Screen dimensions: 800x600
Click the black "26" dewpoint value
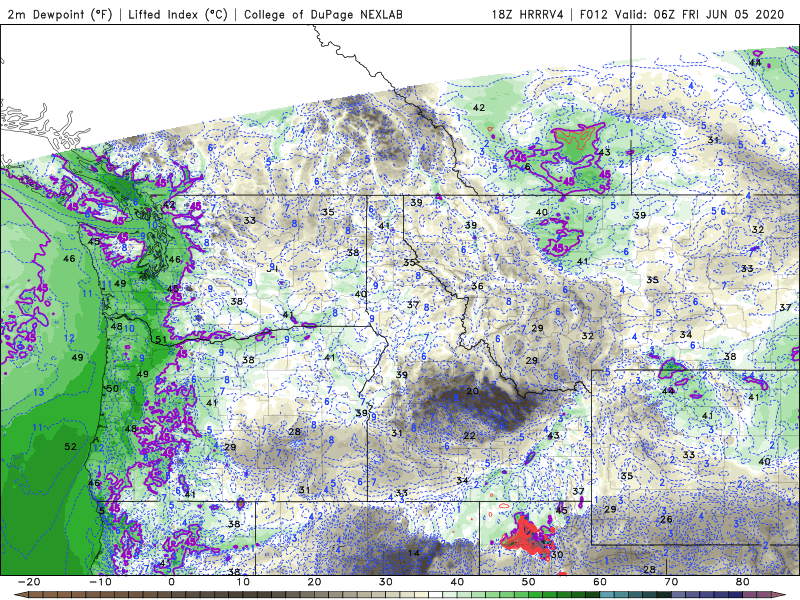(x=666, y=519)
